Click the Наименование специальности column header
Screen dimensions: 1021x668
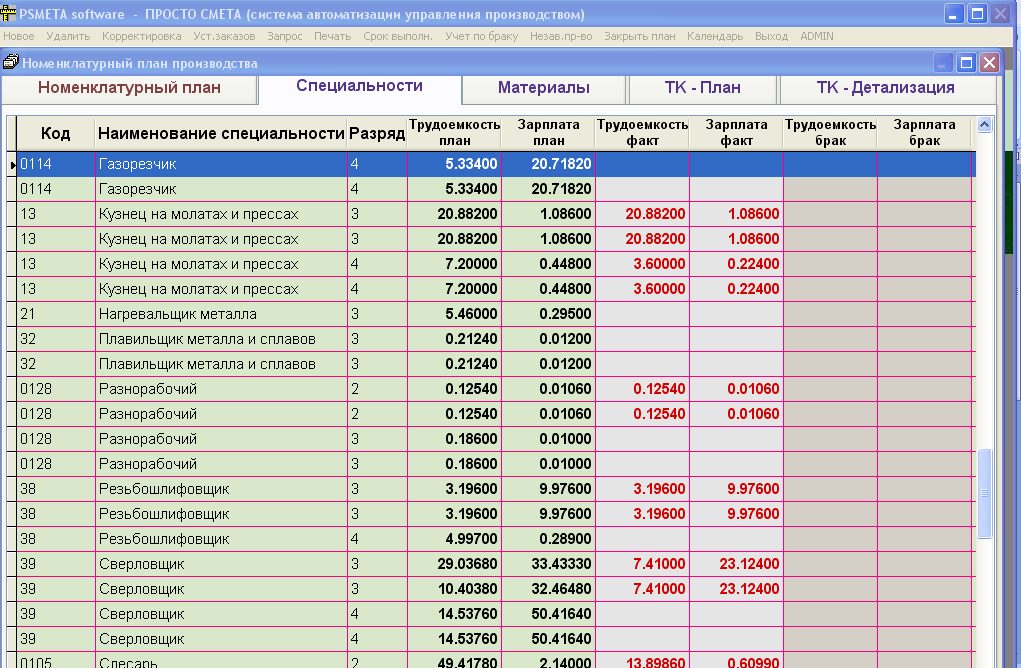220,133
